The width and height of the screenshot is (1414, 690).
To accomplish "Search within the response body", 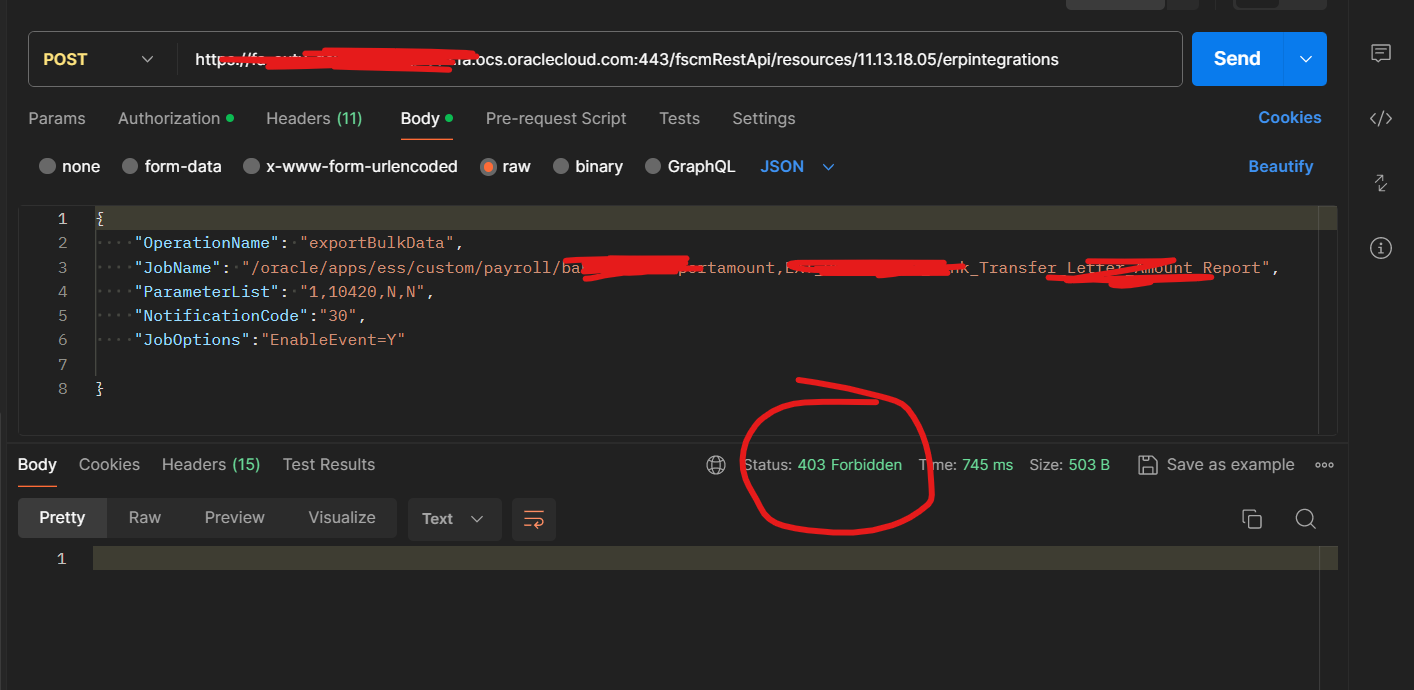I will tap(1306, 518).
